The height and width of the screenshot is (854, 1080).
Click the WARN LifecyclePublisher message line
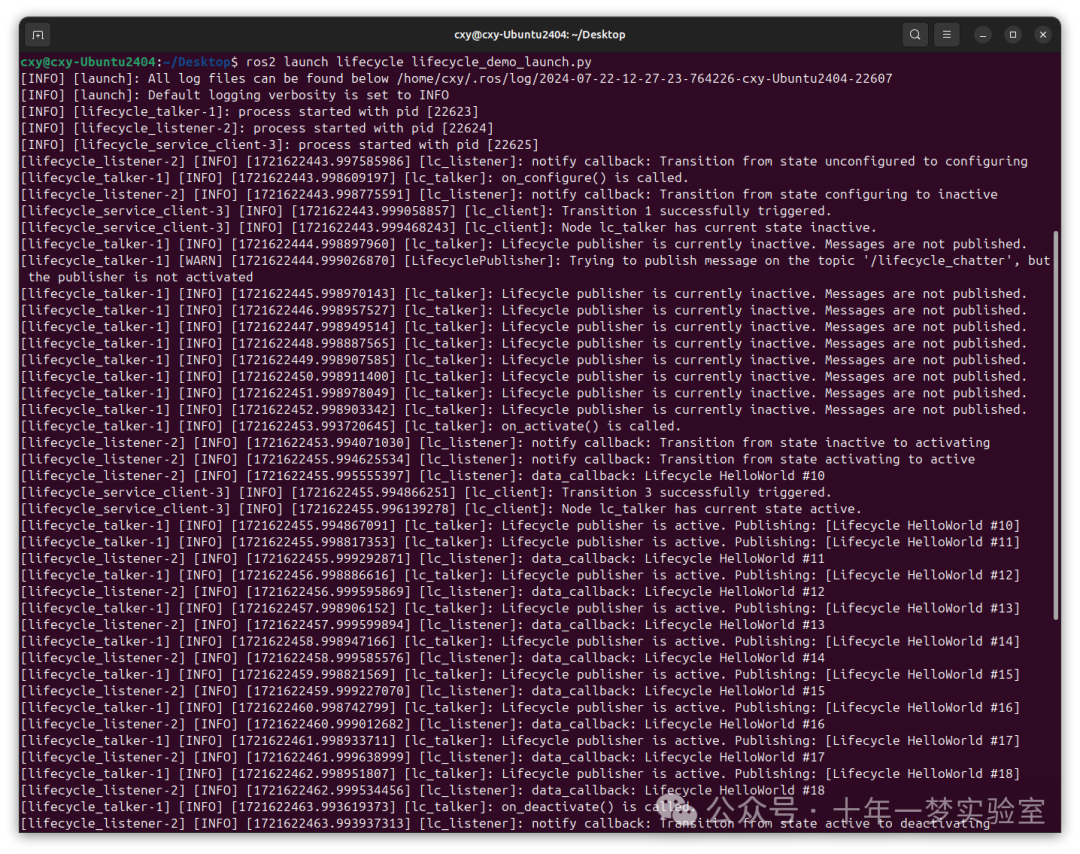click(535, 260)
